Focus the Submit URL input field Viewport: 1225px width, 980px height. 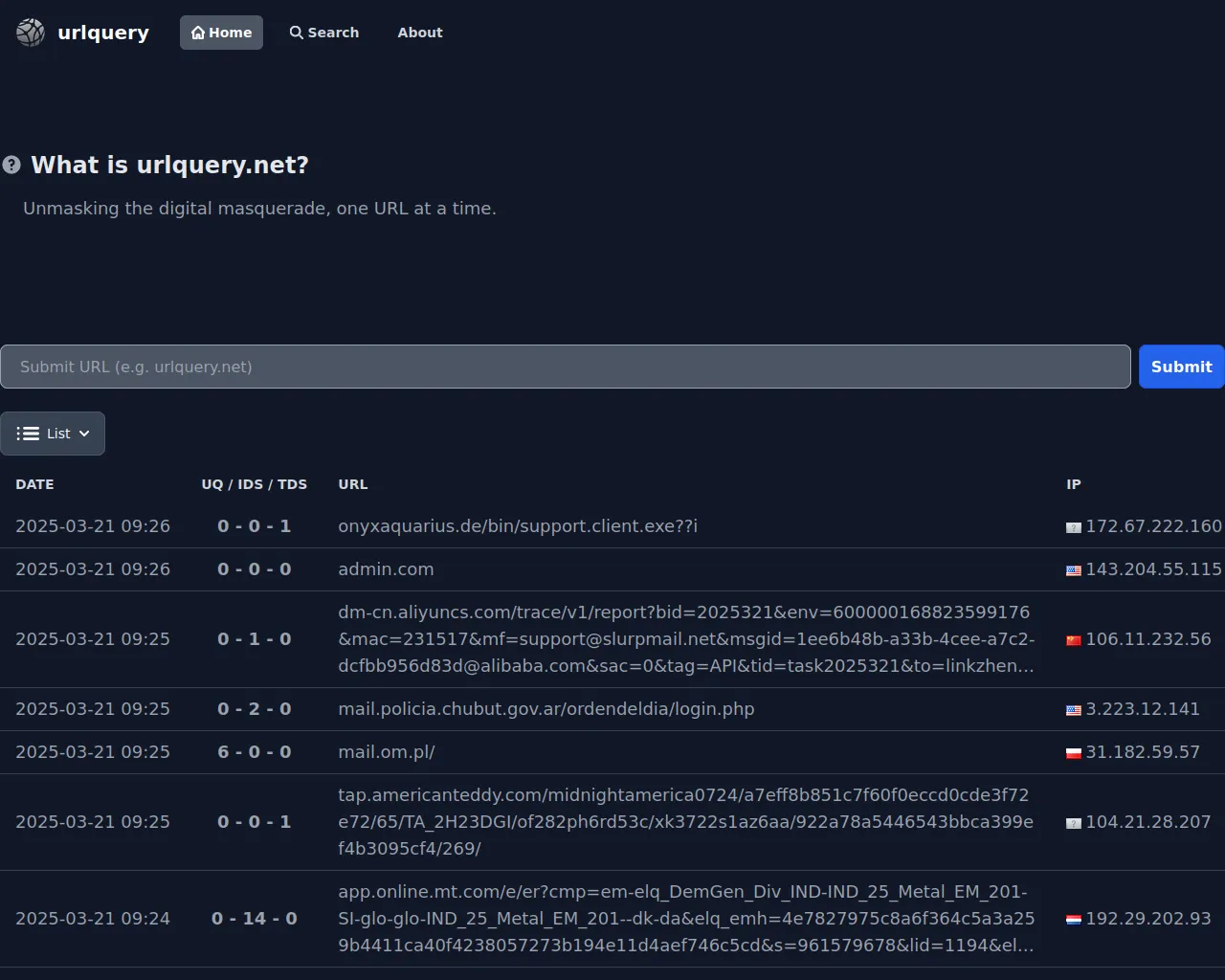click(x=565, y=367)
